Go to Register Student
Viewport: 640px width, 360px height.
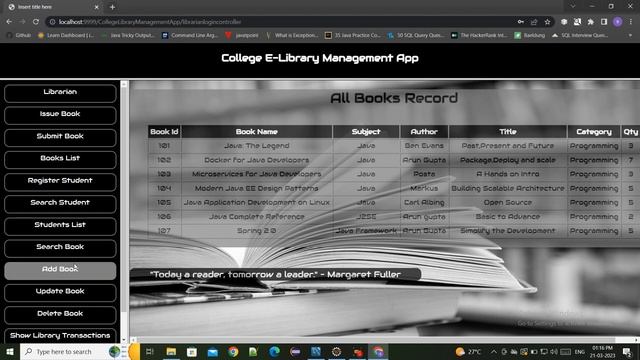pyautogui.click(x=60, y=182)
